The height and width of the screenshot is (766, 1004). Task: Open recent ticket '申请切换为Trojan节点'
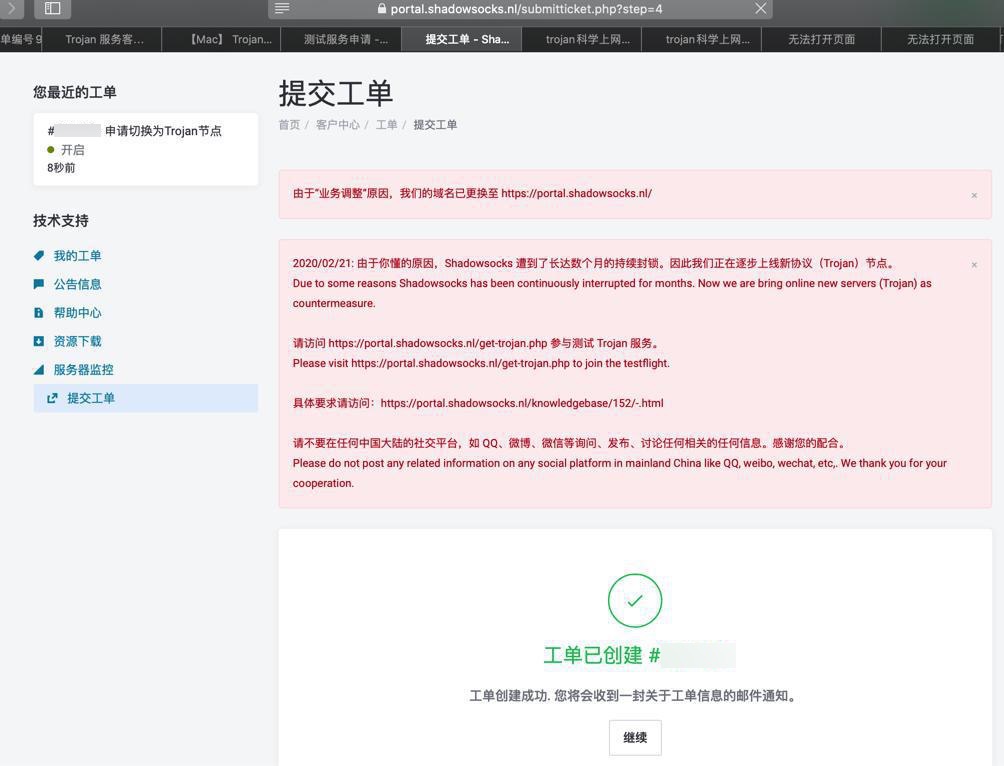pyautogui.click(x=146, y=149)
